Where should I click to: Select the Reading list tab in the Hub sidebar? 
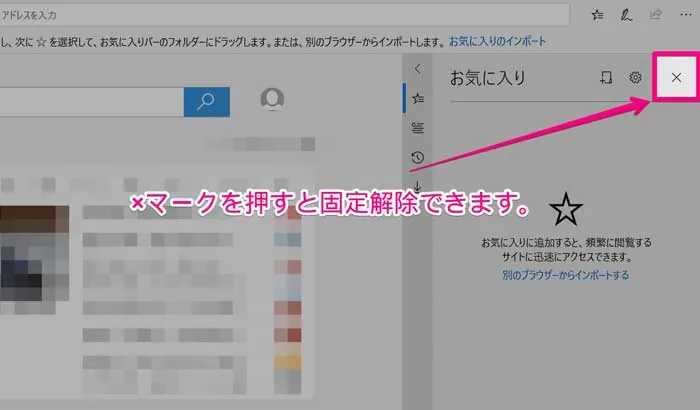click(418, 128)
